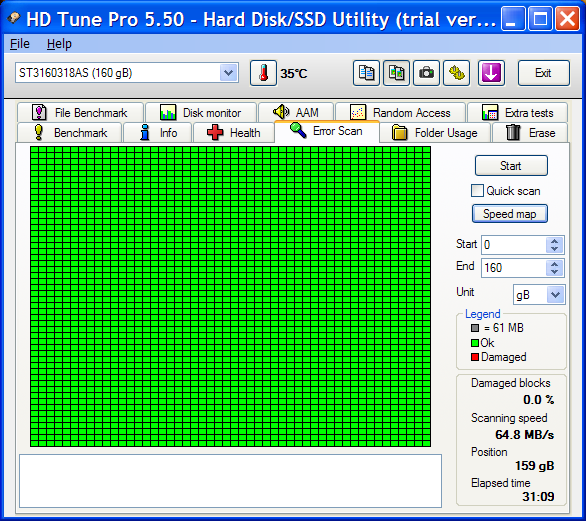Enable the Quick scan checkbox

[x=477, y=191]
